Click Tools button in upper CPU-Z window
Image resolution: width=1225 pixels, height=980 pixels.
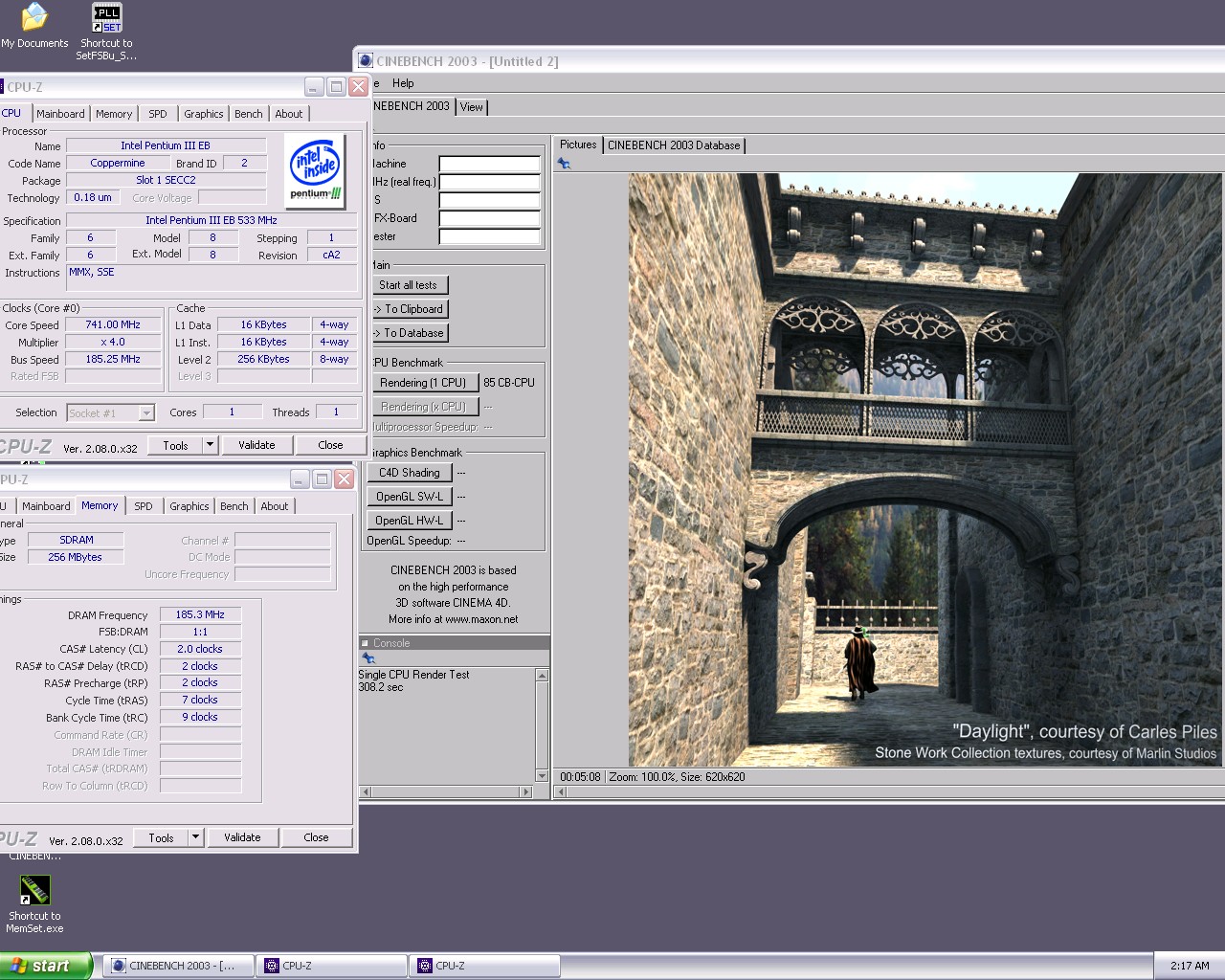(x=176, y=445)
